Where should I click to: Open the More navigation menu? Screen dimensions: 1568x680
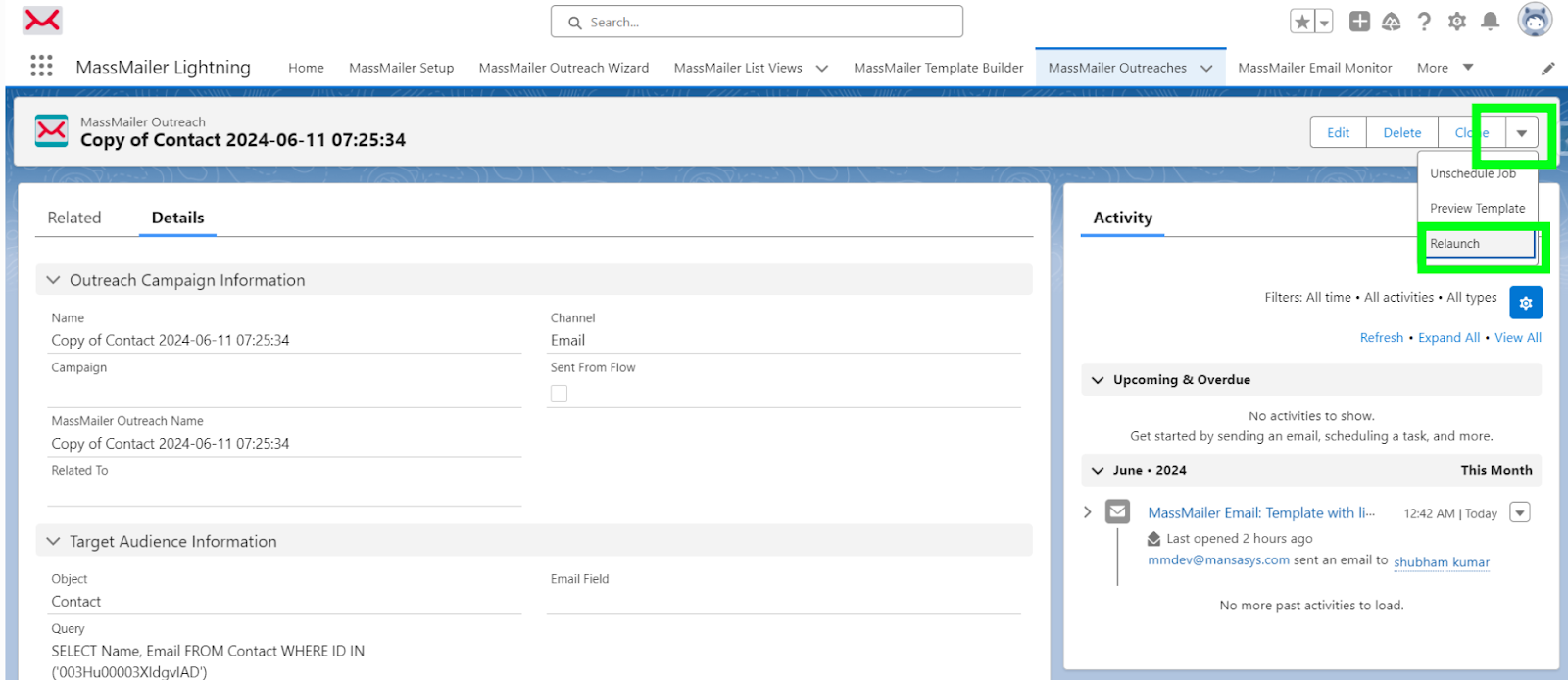click(x=1445, y=68)
